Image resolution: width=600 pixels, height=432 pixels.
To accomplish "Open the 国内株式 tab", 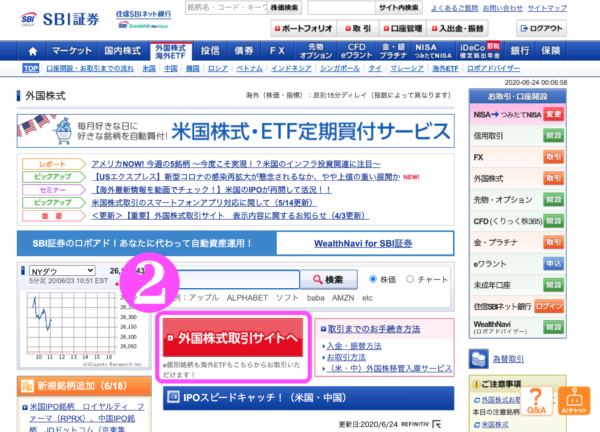I will tap(123, 51).
